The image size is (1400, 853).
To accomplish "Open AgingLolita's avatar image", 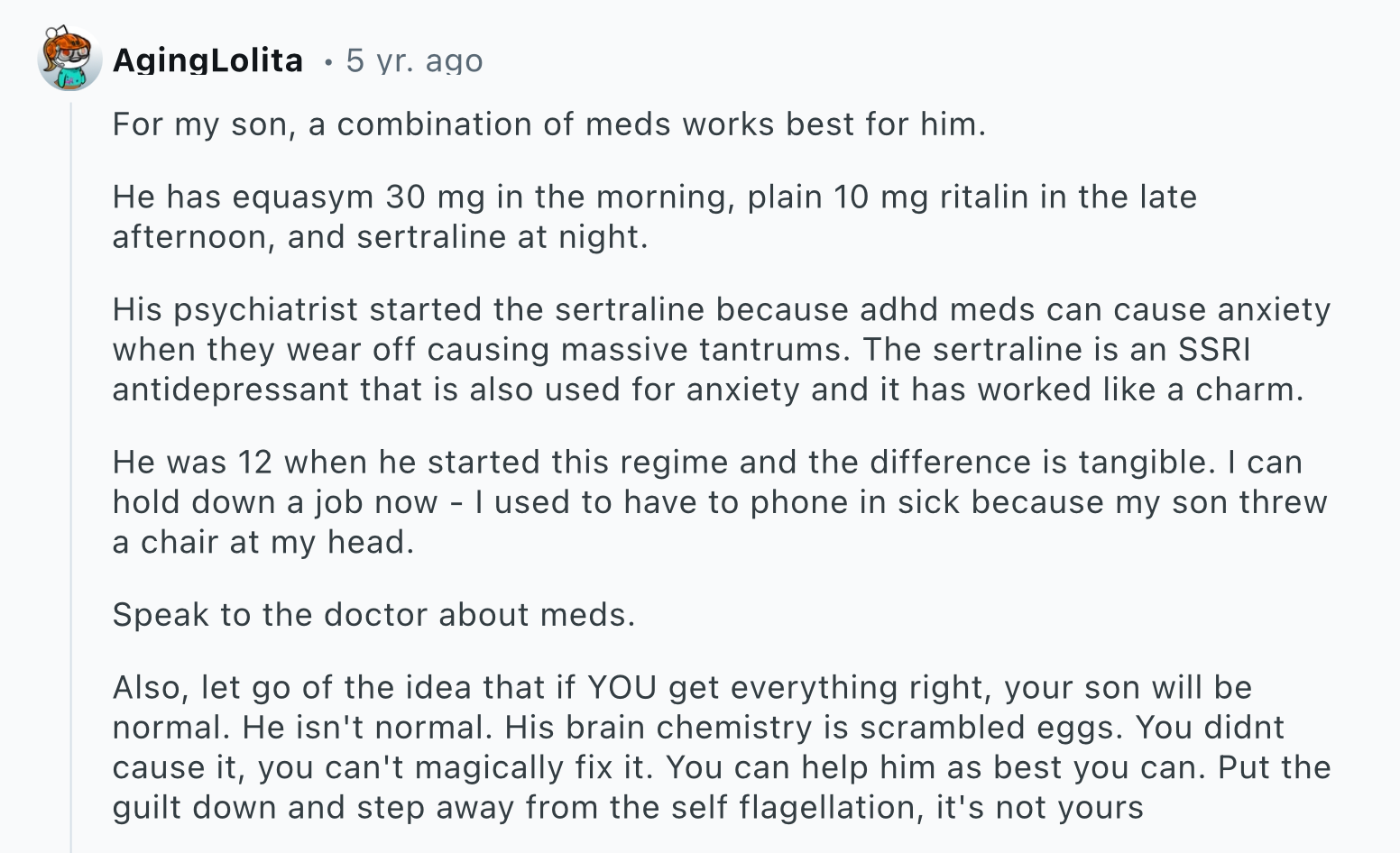I will pos(69,59).
